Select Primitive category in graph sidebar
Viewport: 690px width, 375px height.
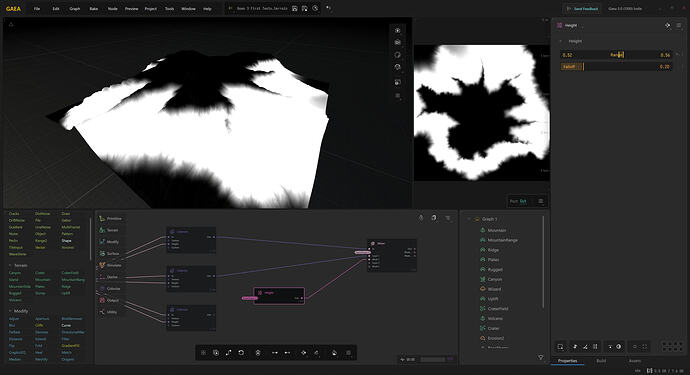(110, 218)
